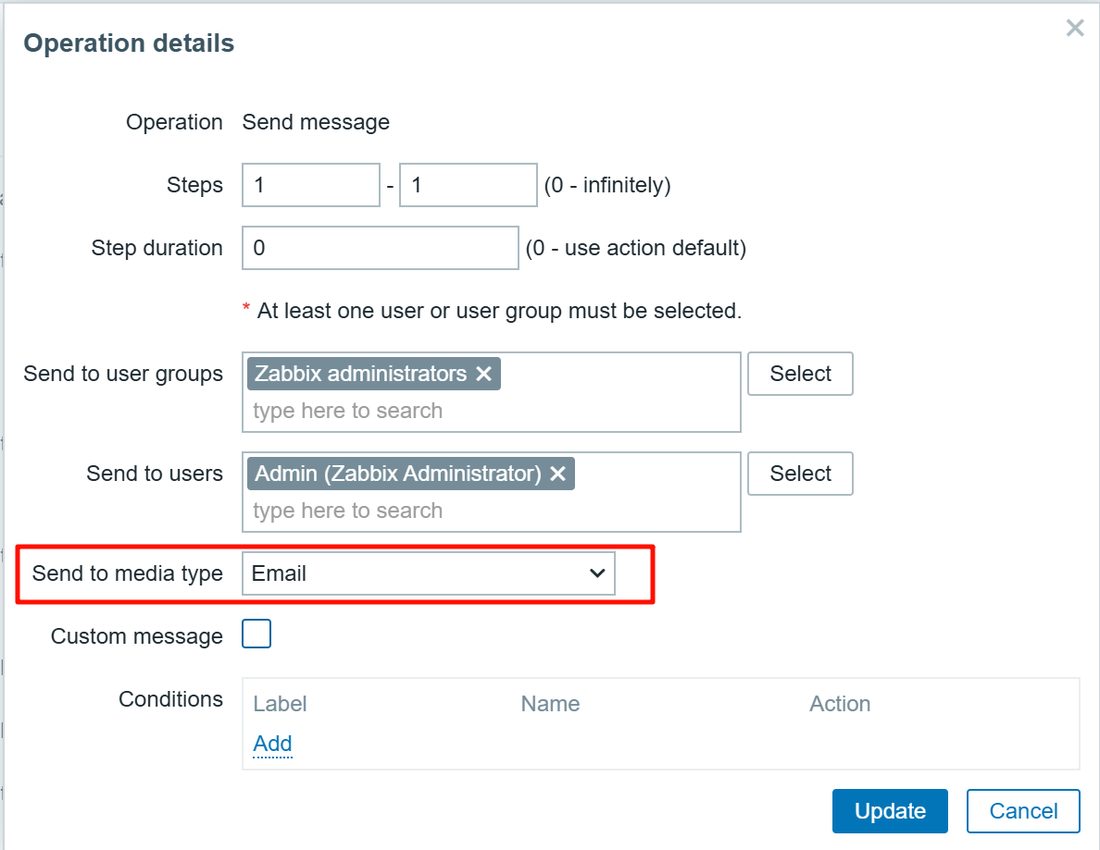Screen dimensions: 1100x850
Task: Click the Name column header
Action: 550,703
